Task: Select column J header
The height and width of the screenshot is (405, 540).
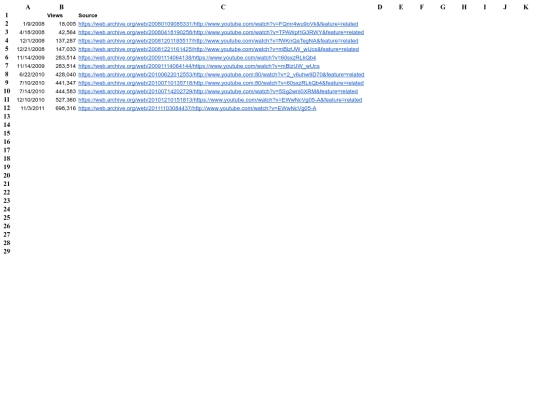Action: 505,7
